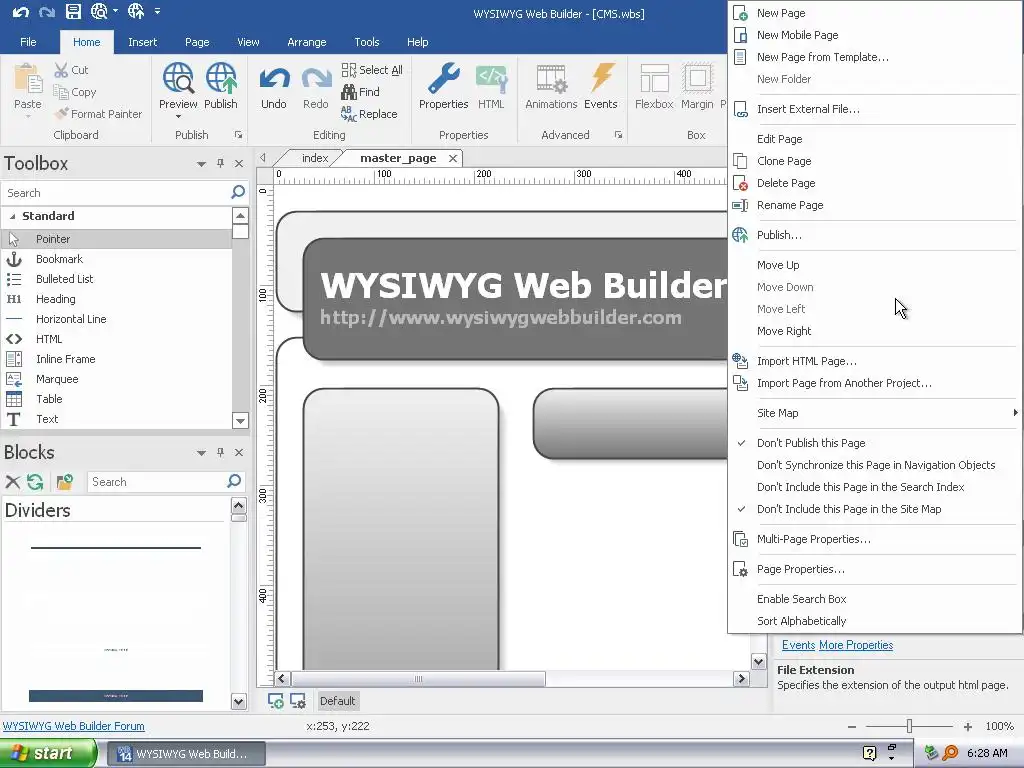Open Properties wrench icon

(443, 78)
